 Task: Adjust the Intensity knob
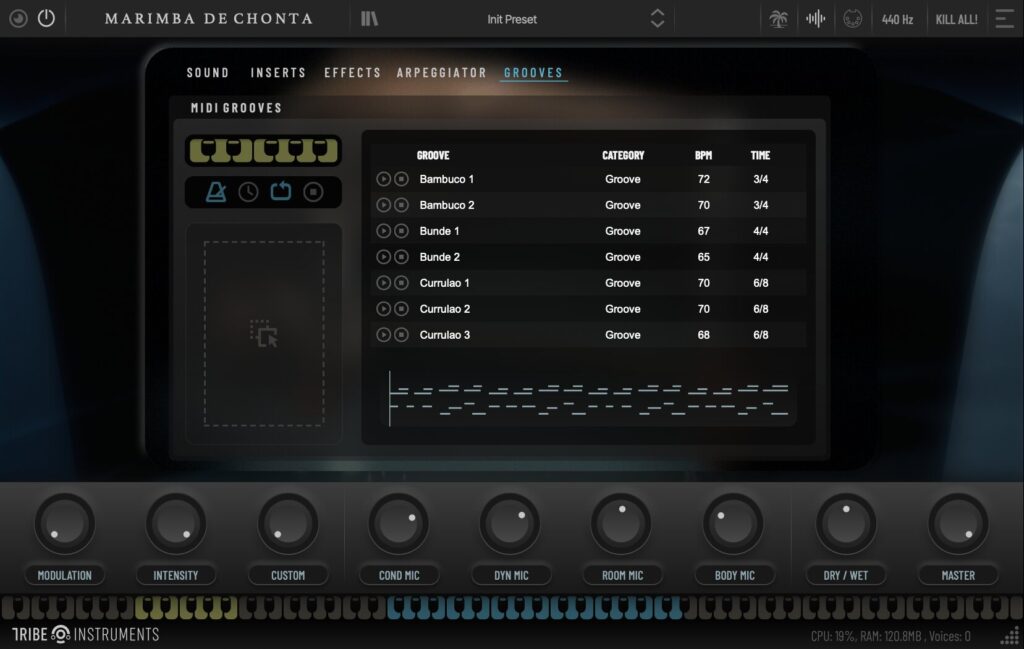pos(176,524)
